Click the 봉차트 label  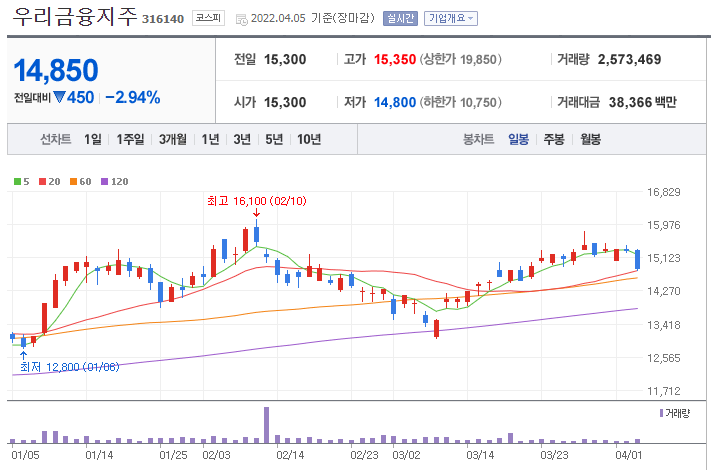tap(478, 139)
